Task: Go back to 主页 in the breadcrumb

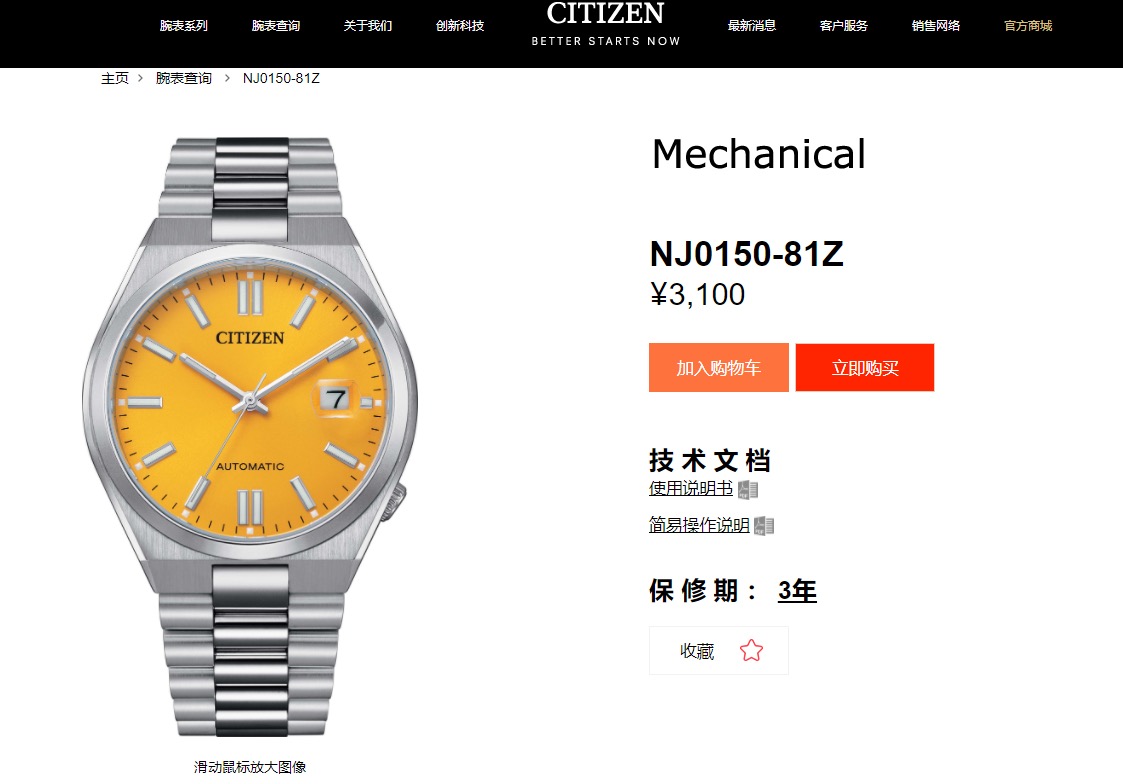Action: click(115, 78)
